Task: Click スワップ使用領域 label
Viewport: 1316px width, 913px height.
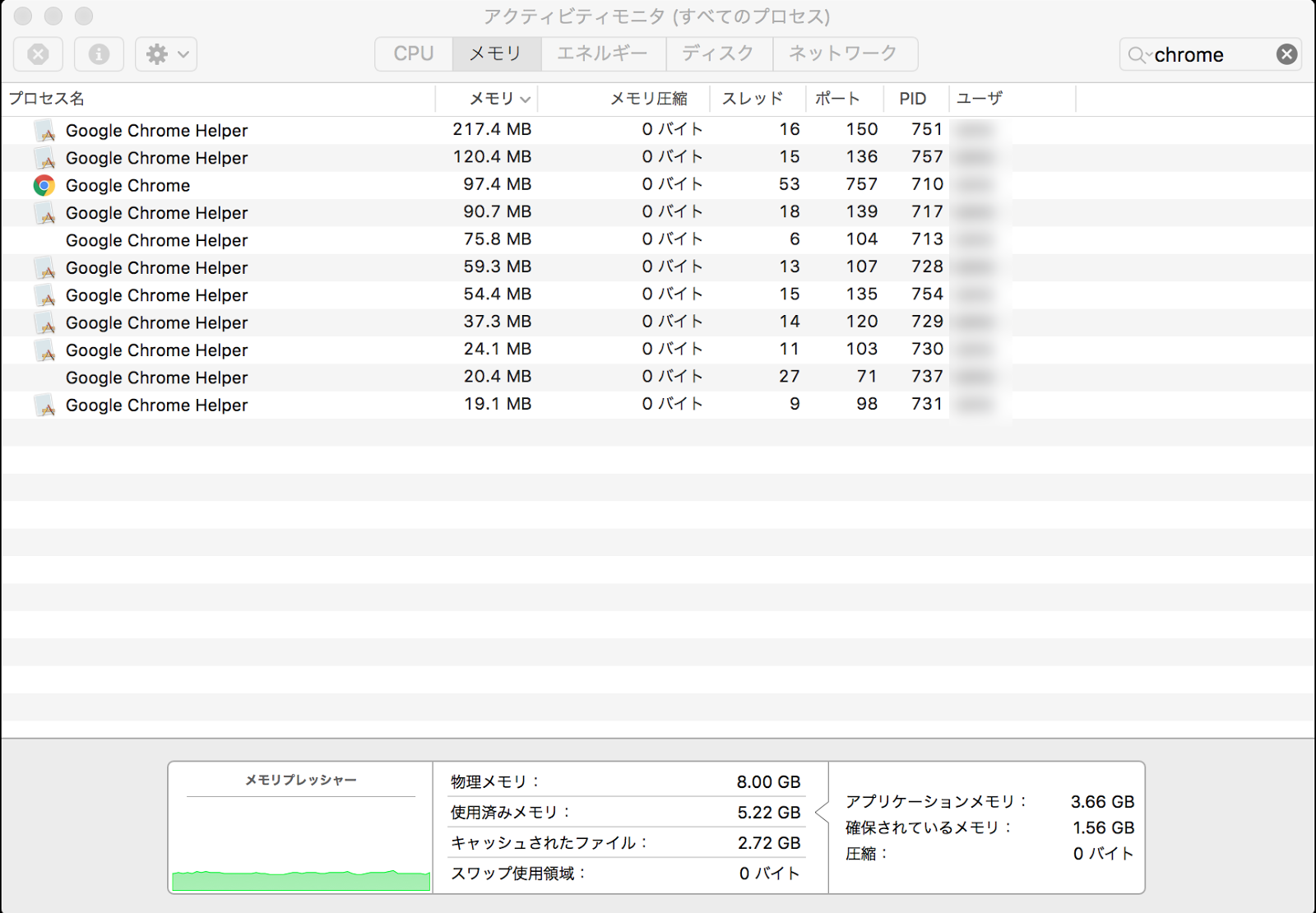Action: [x=517, y=874]
